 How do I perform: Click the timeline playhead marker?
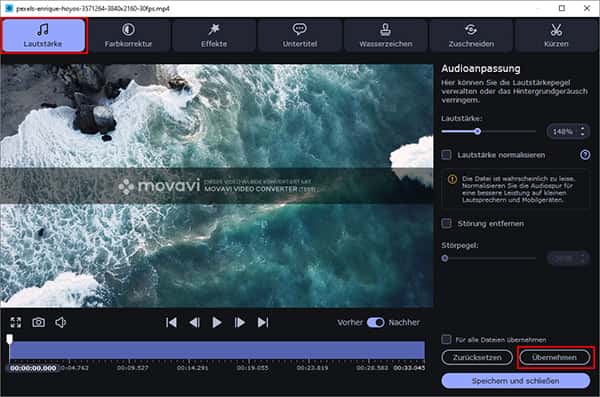(x=10, y=339)
